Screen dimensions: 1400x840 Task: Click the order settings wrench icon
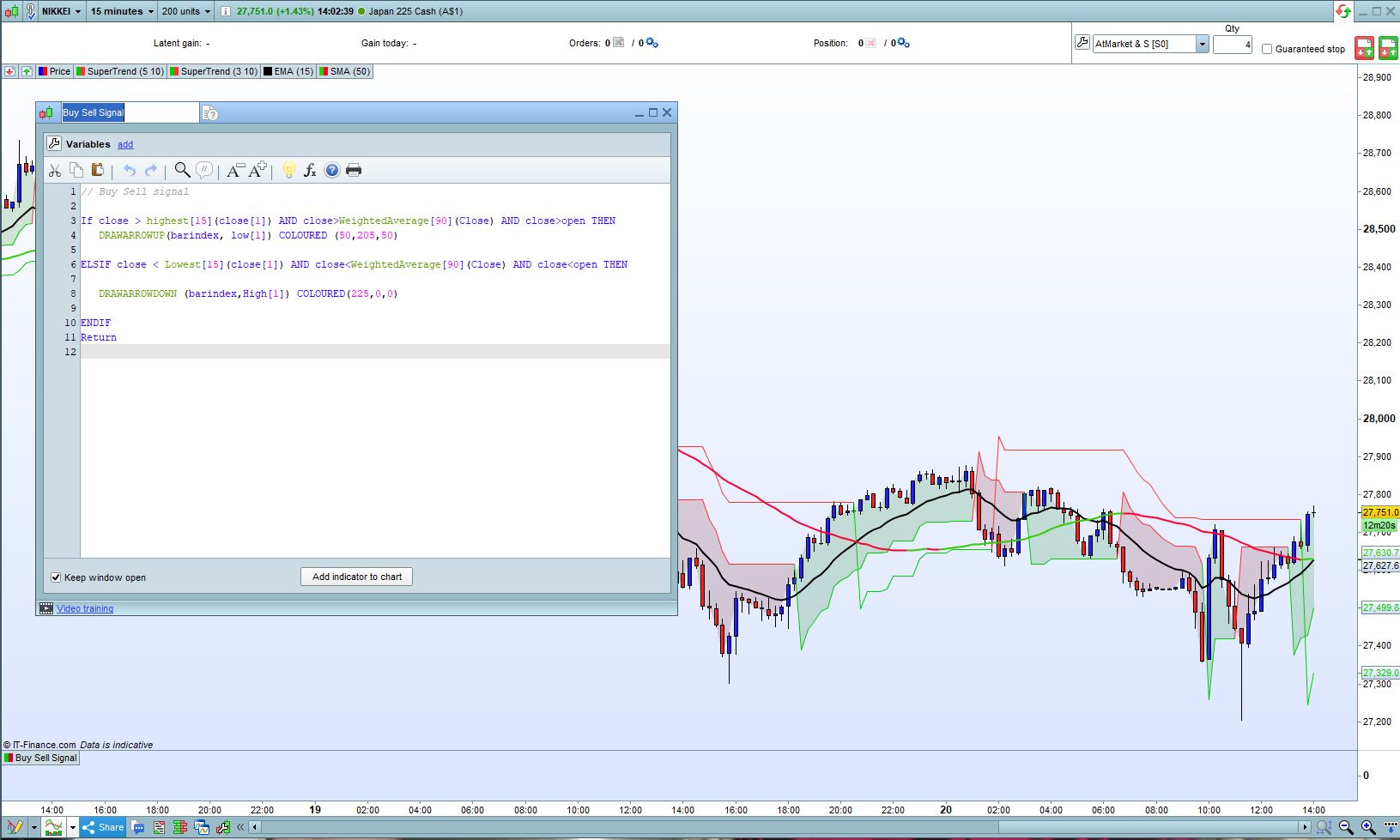(1082, 43)
